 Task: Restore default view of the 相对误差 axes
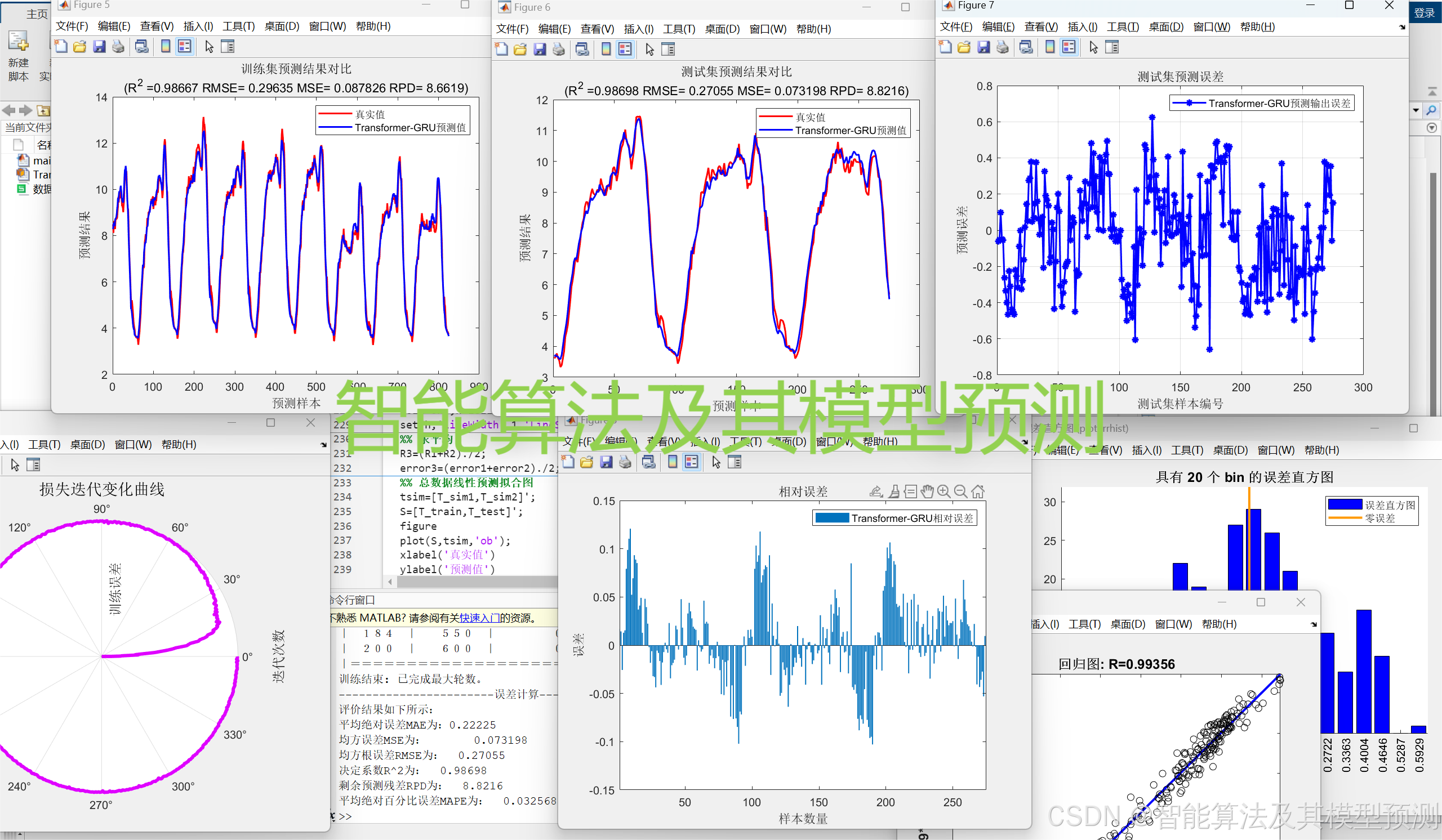(977, 491)
